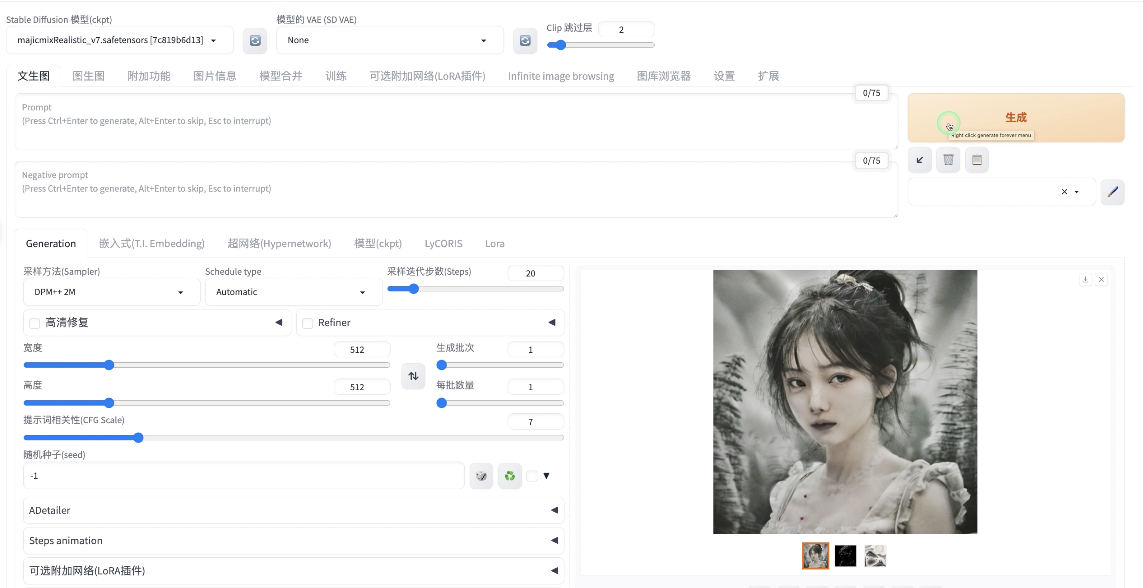Screen dimensions: 1143x588
Task: Randomize the seed with the dice icon
Action: [x=481, y=476]
